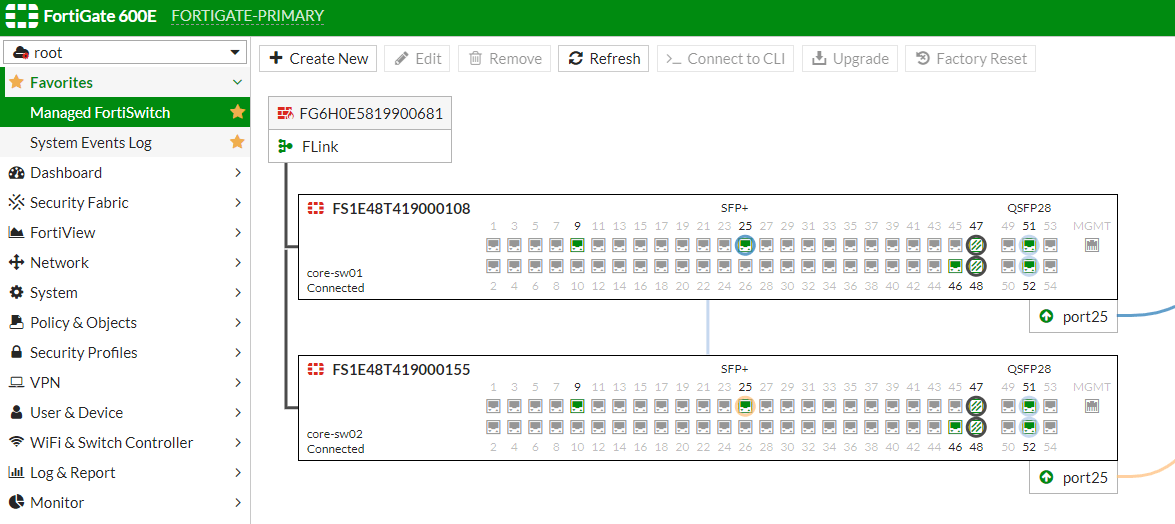
Task: Click port 47 on core-sw01
Action: coord(976,244)
